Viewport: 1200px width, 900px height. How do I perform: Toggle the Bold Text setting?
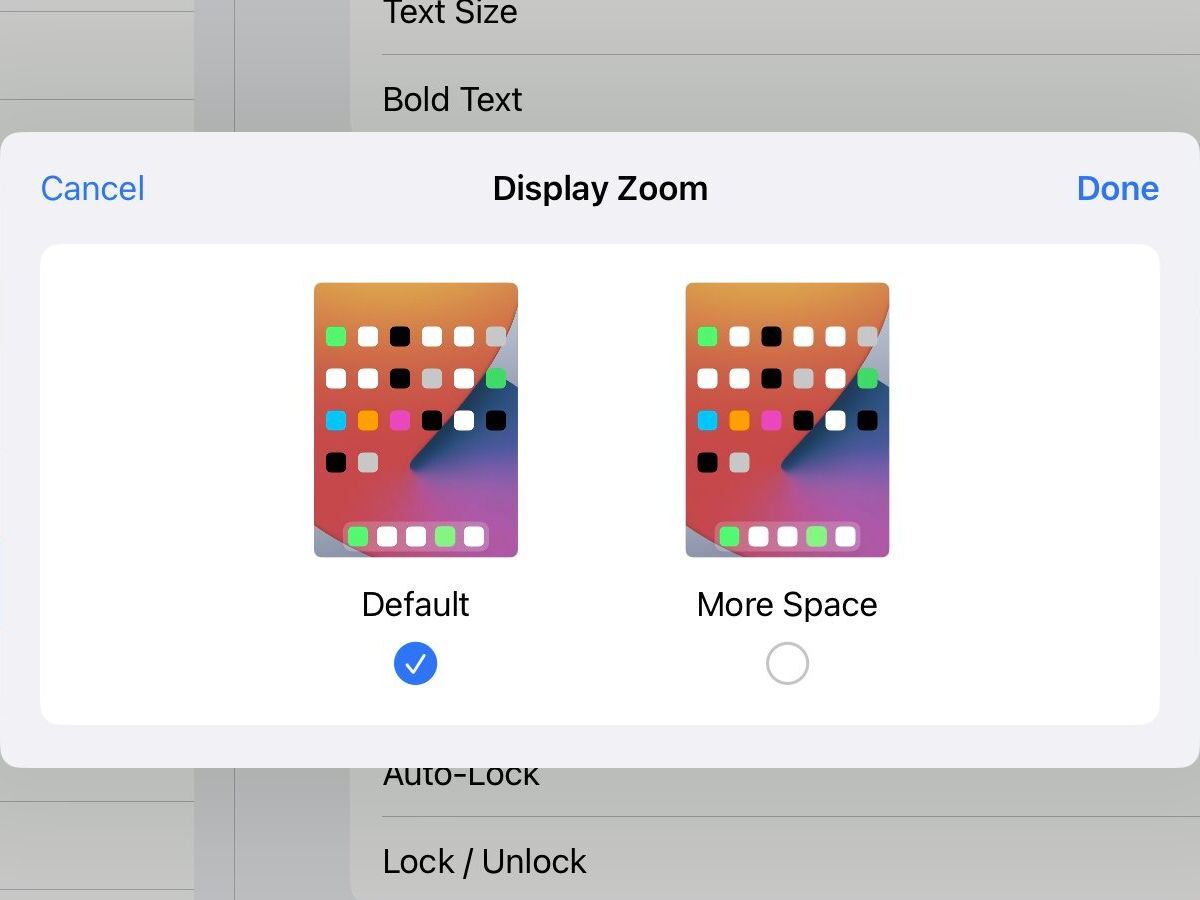[x=452, y=99]
